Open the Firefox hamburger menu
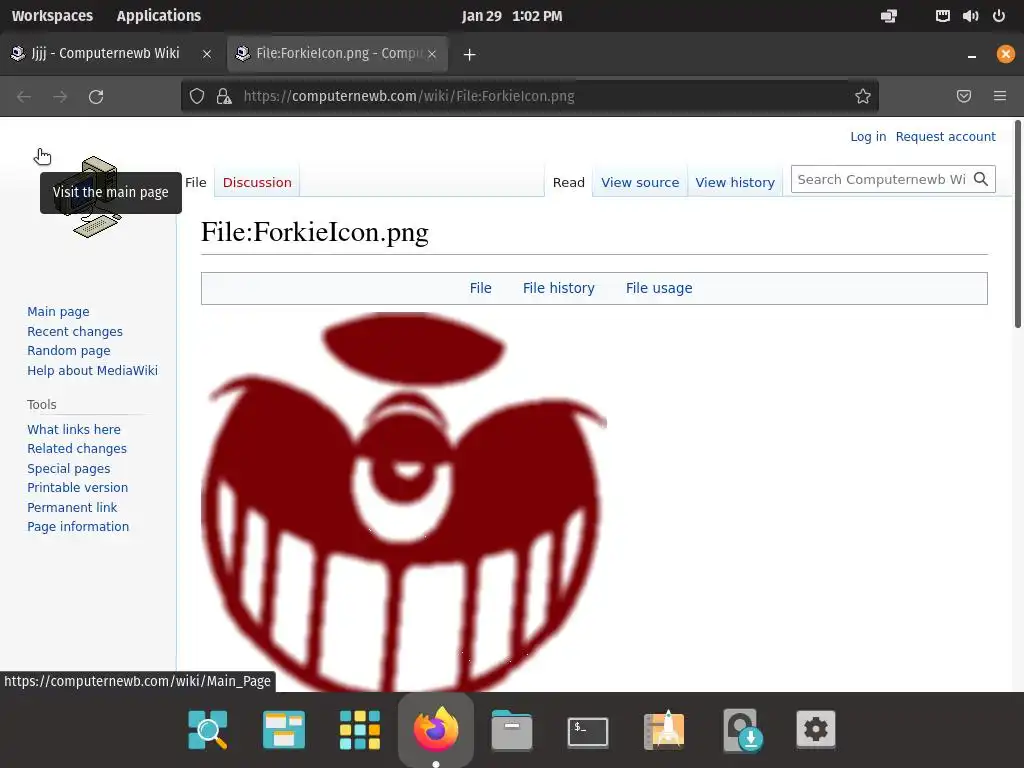This screenshot has width=1024, height=768. click(x=1000, y=97)
